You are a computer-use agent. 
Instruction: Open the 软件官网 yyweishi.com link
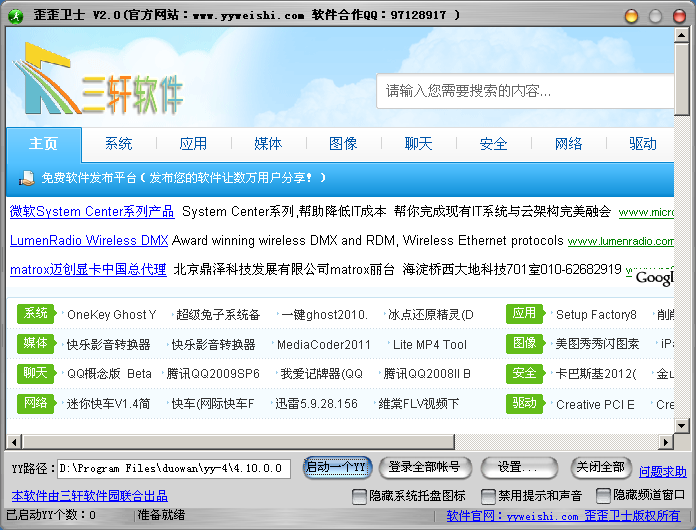(563, 516)
